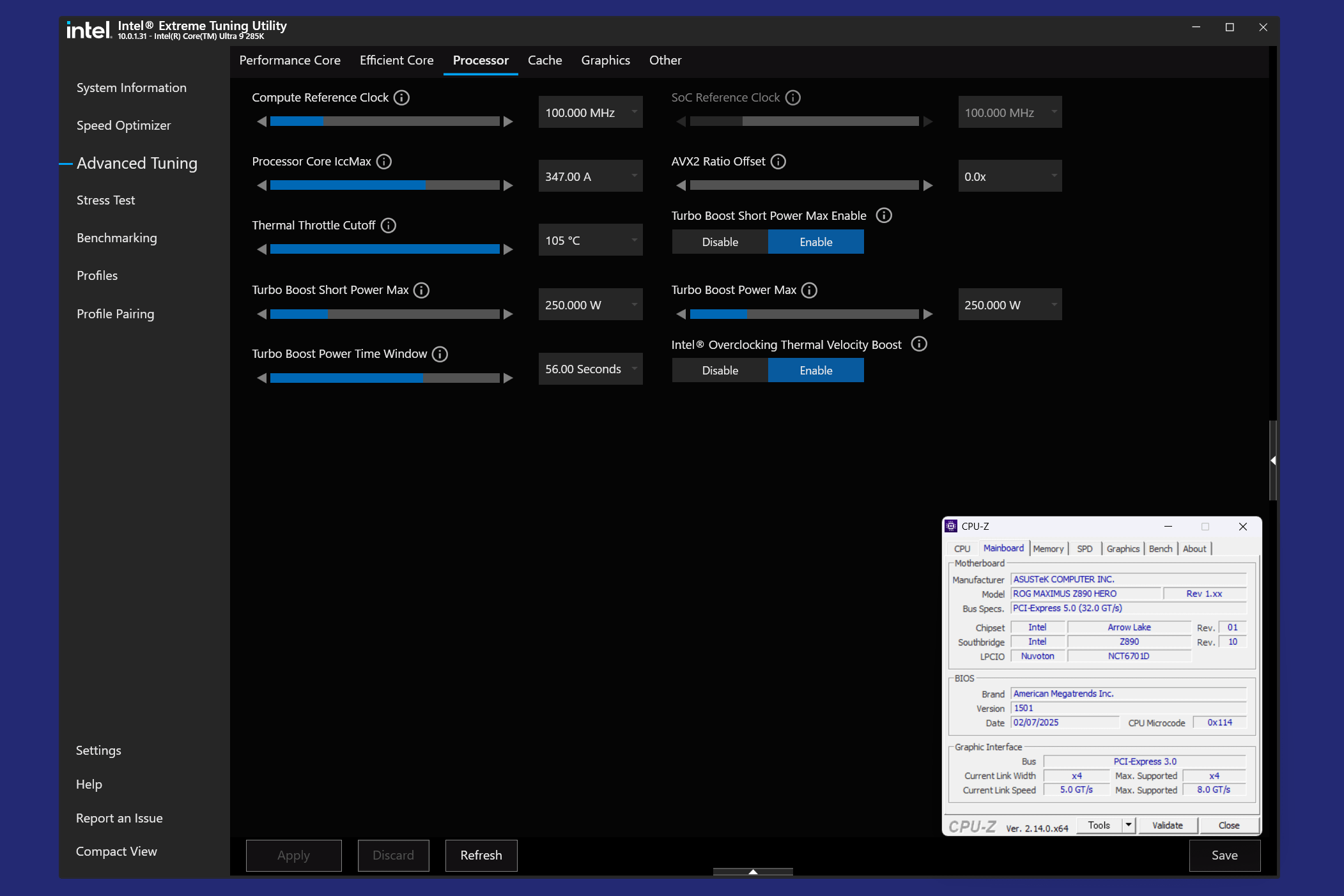Disable Overclocking Thermal Velocity Boost
The height and width of the screenshot is (896, 1344).
[x=720, y=371]
